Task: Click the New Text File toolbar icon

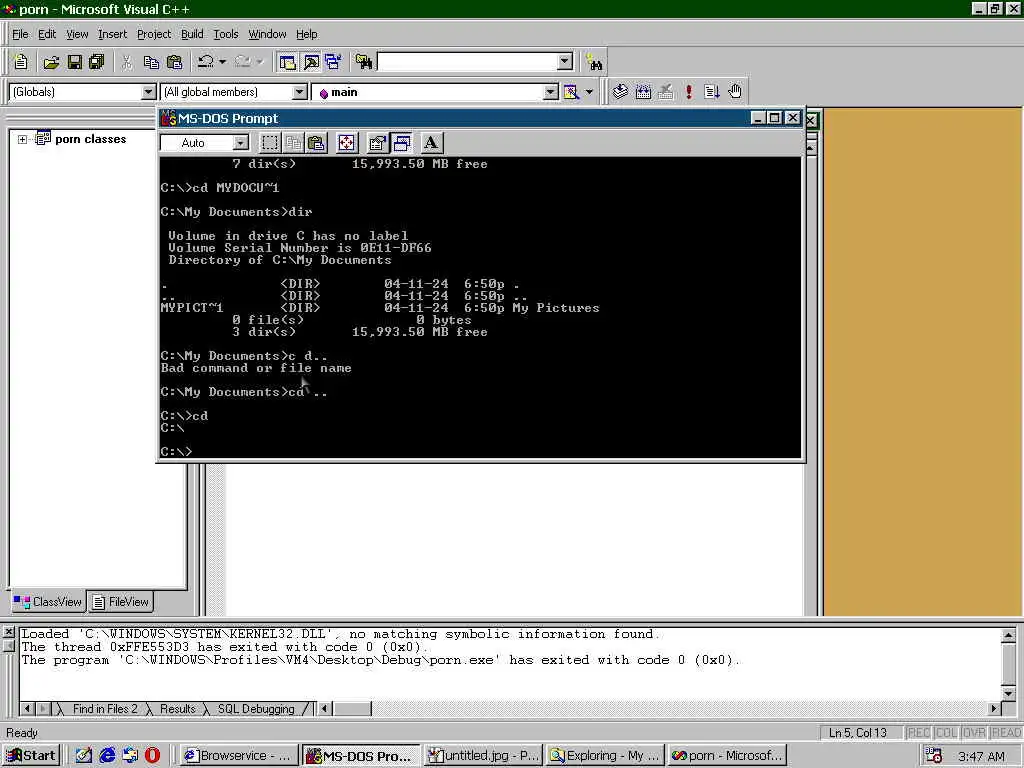Action: [21, 62]
